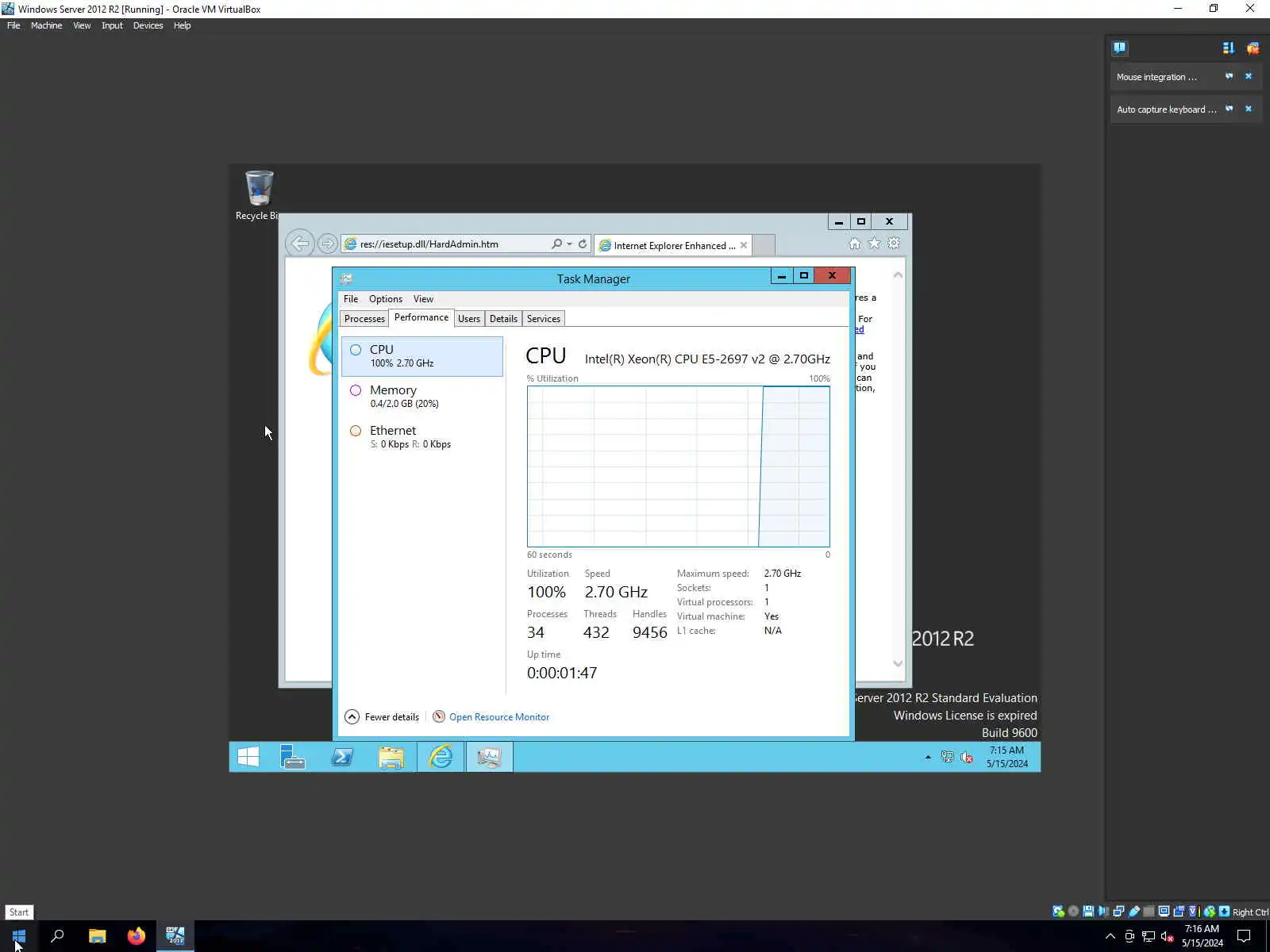This screenshot has height=952, width=1270.
Task: Open Resource Monitor icon in Task Manager
Action: point(439,716)
